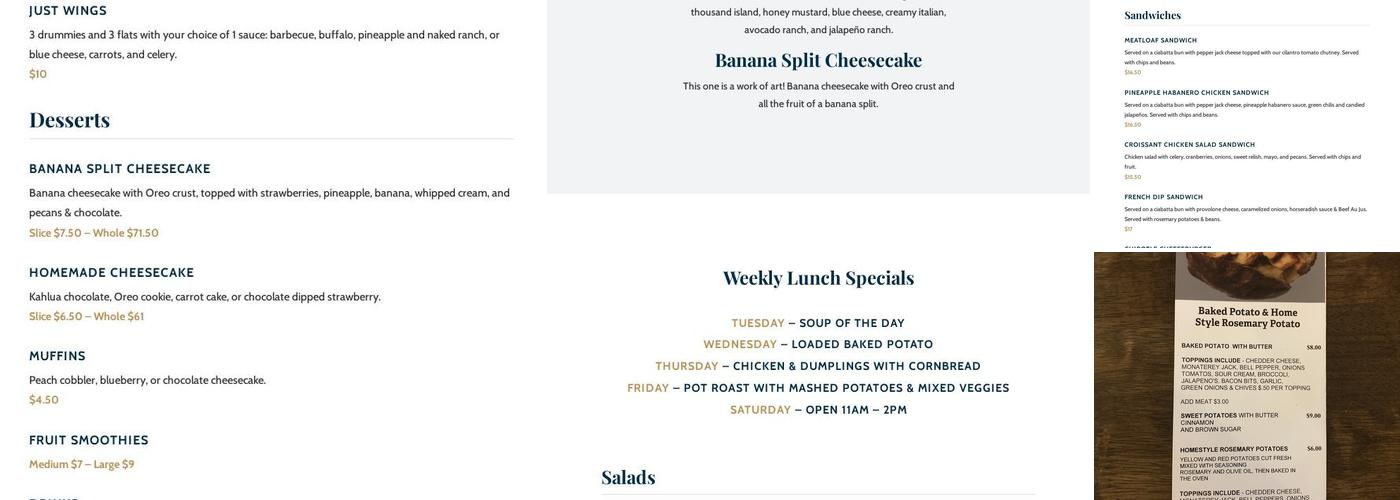Select the Croissant Chicken Salad Sandwich item
The height and width of the screenshot is (500, 1400).
point(1189,145)
